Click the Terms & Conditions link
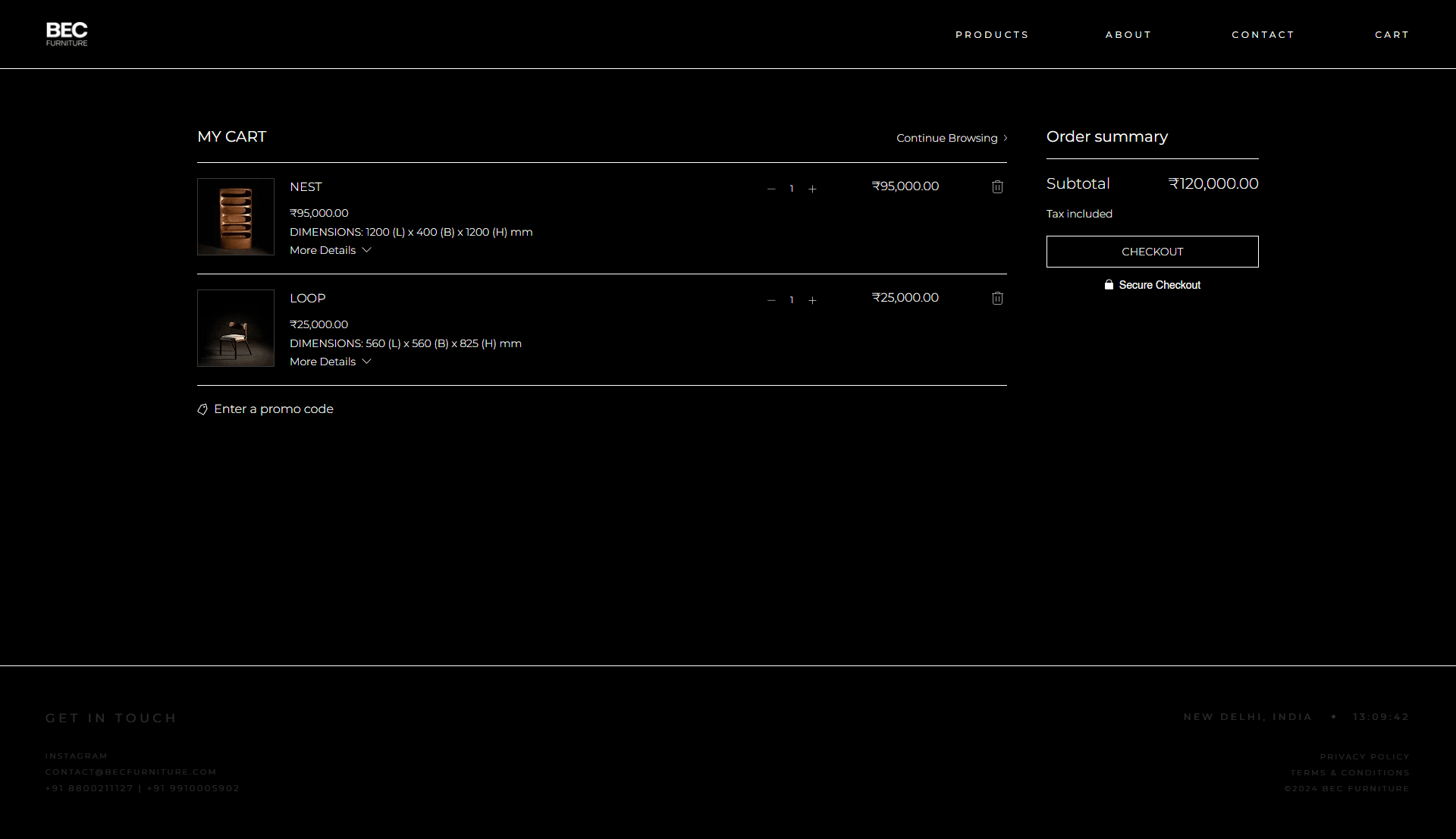The width and height of the screenshot is (1456, 839). [1348, 772]
